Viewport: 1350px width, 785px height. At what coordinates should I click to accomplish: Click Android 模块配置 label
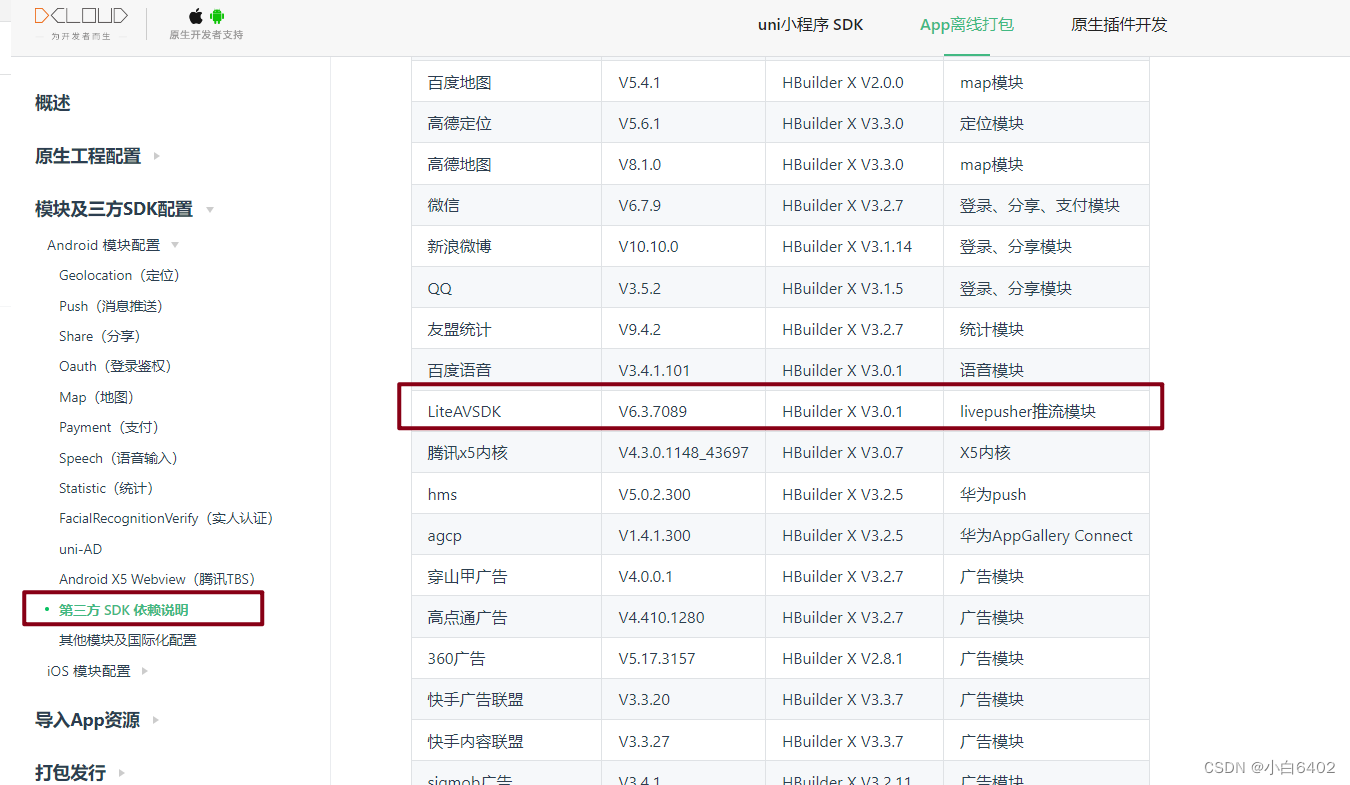(103, 245)
